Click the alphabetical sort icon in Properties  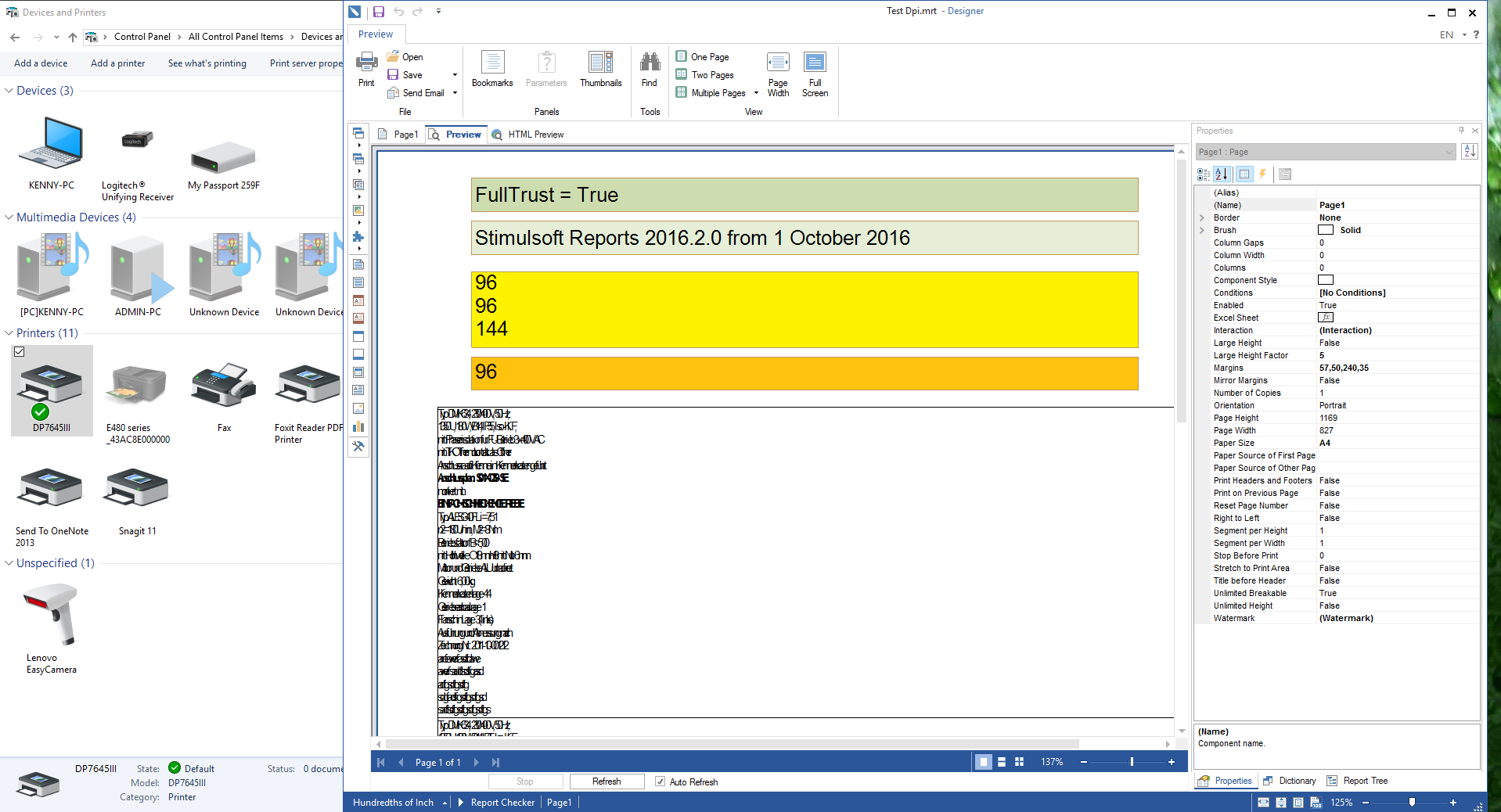pyautogui.click(x=1222, y=174)
